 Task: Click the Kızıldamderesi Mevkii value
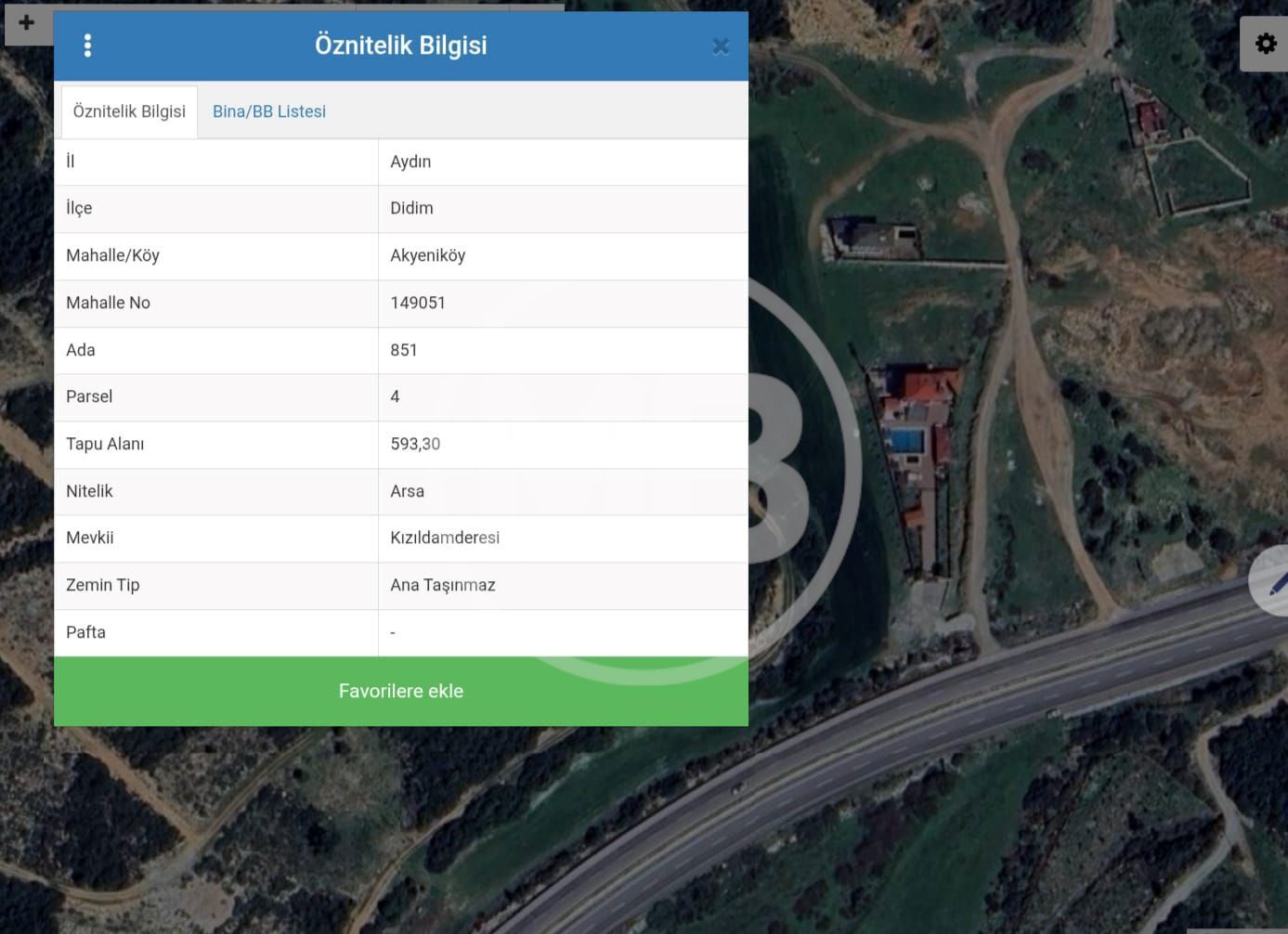point(445,538)
